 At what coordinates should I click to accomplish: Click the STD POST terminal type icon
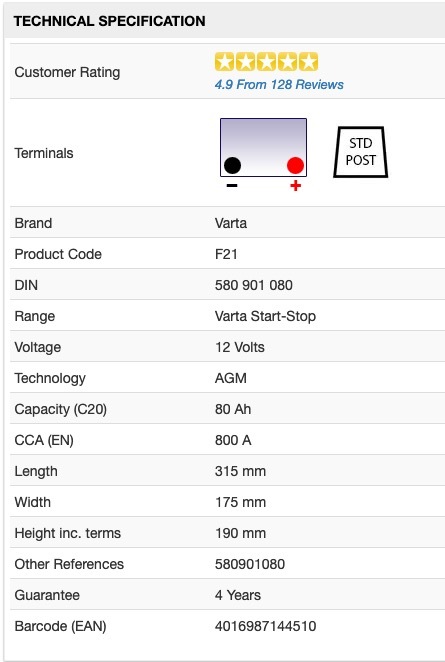pos(361,152)
